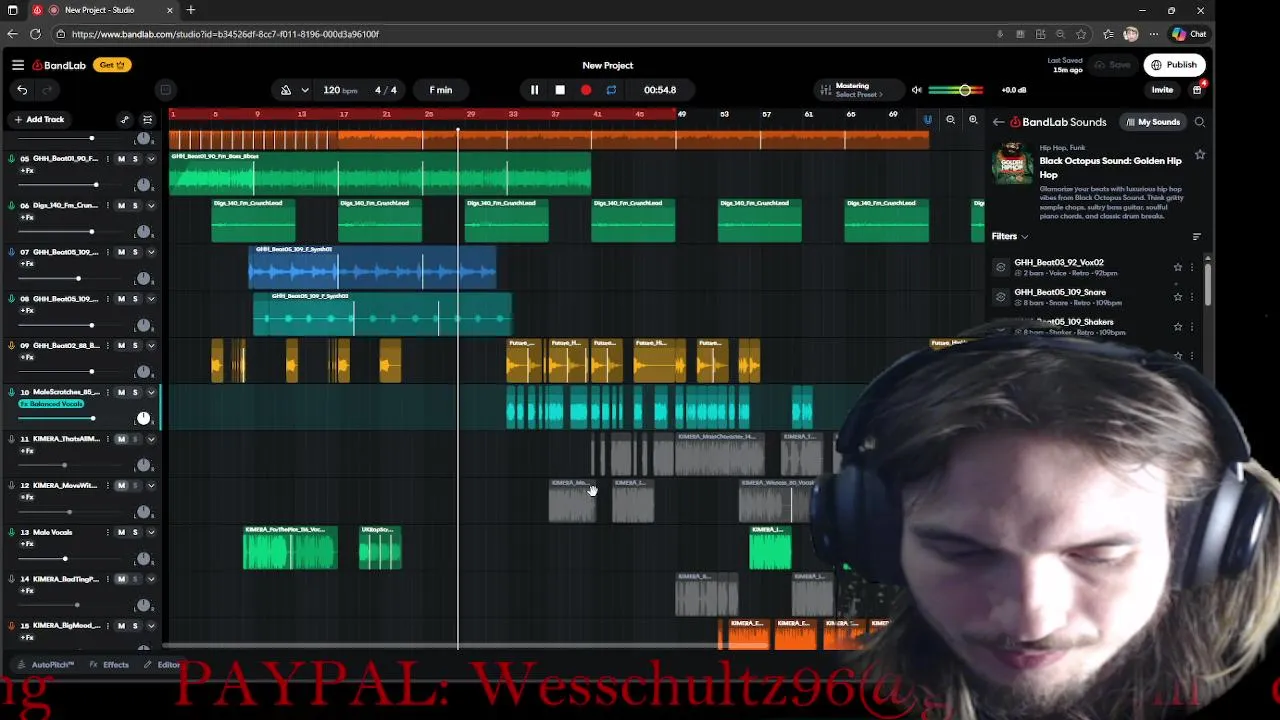
Task: Preview GHH_Beat05_109_Snare sample
Action: [1000, 297]
